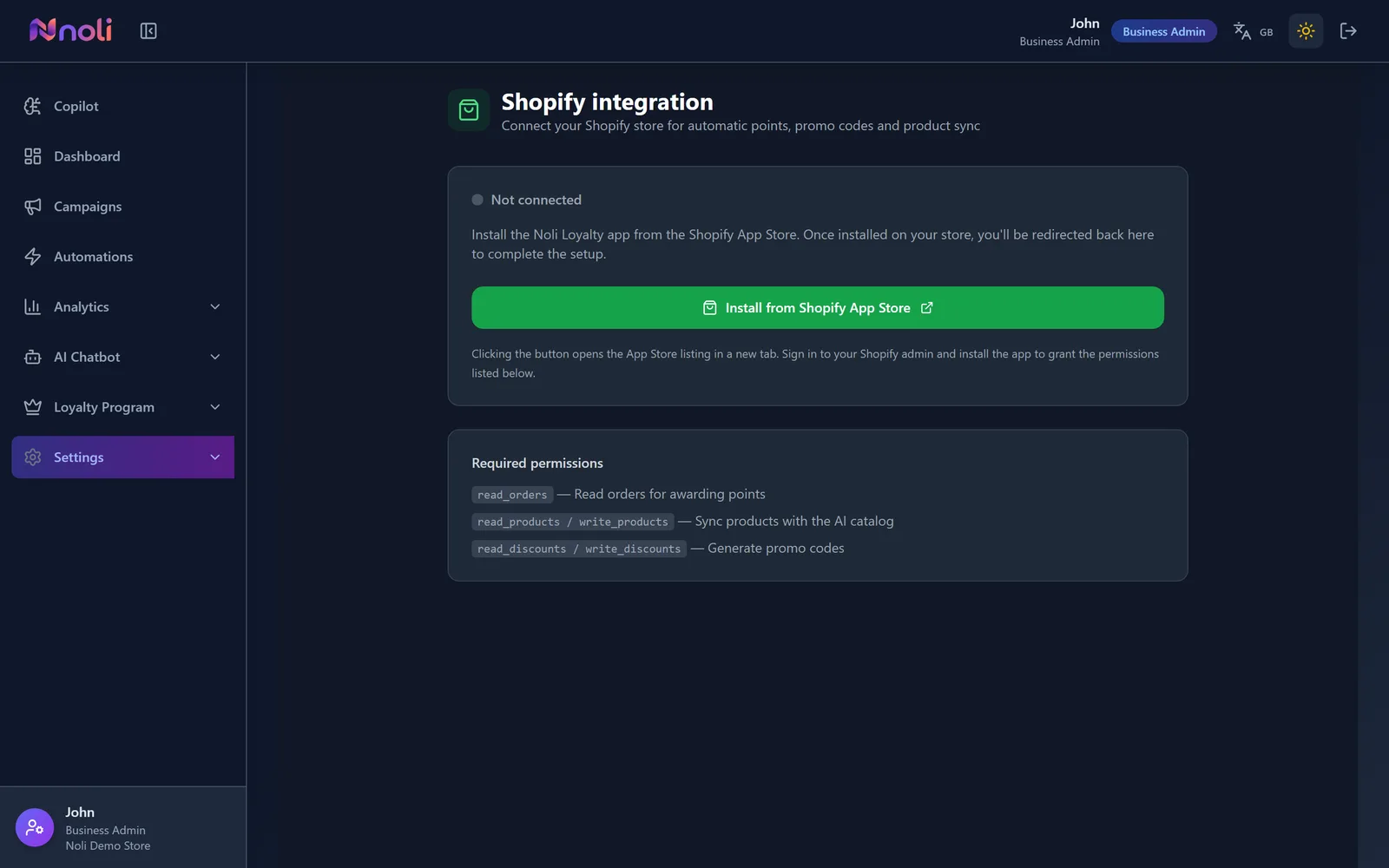Screen dimensions: 1389x868
Task: Click the Not connected status dot
Action: pyautogui.click(x=477, y=200)
